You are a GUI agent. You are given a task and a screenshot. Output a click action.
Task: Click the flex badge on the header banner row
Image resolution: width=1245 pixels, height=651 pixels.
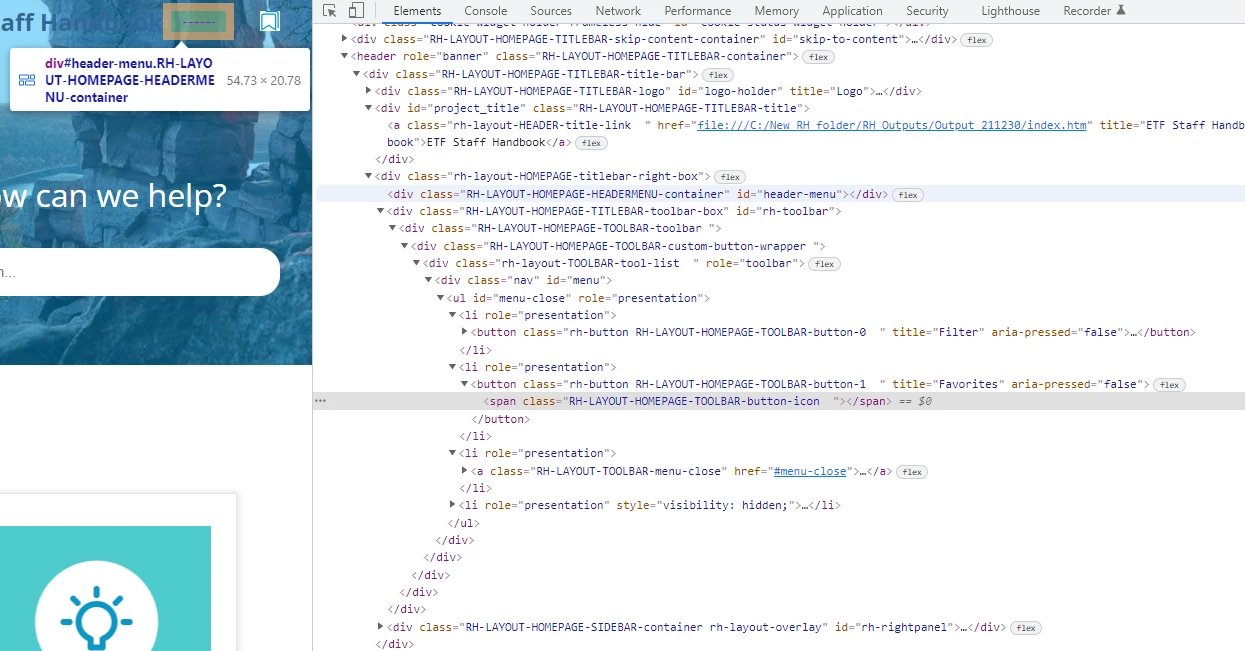tap(819, 57)
